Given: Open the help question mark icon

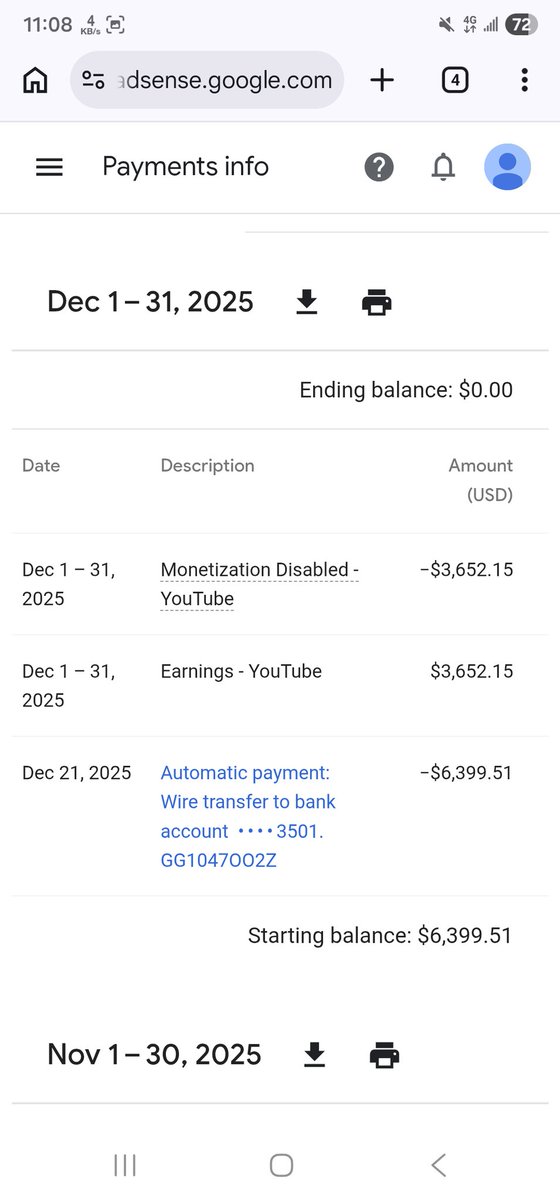Looking at the screenshot, I should pyautogui.click(x=379, y=167).
